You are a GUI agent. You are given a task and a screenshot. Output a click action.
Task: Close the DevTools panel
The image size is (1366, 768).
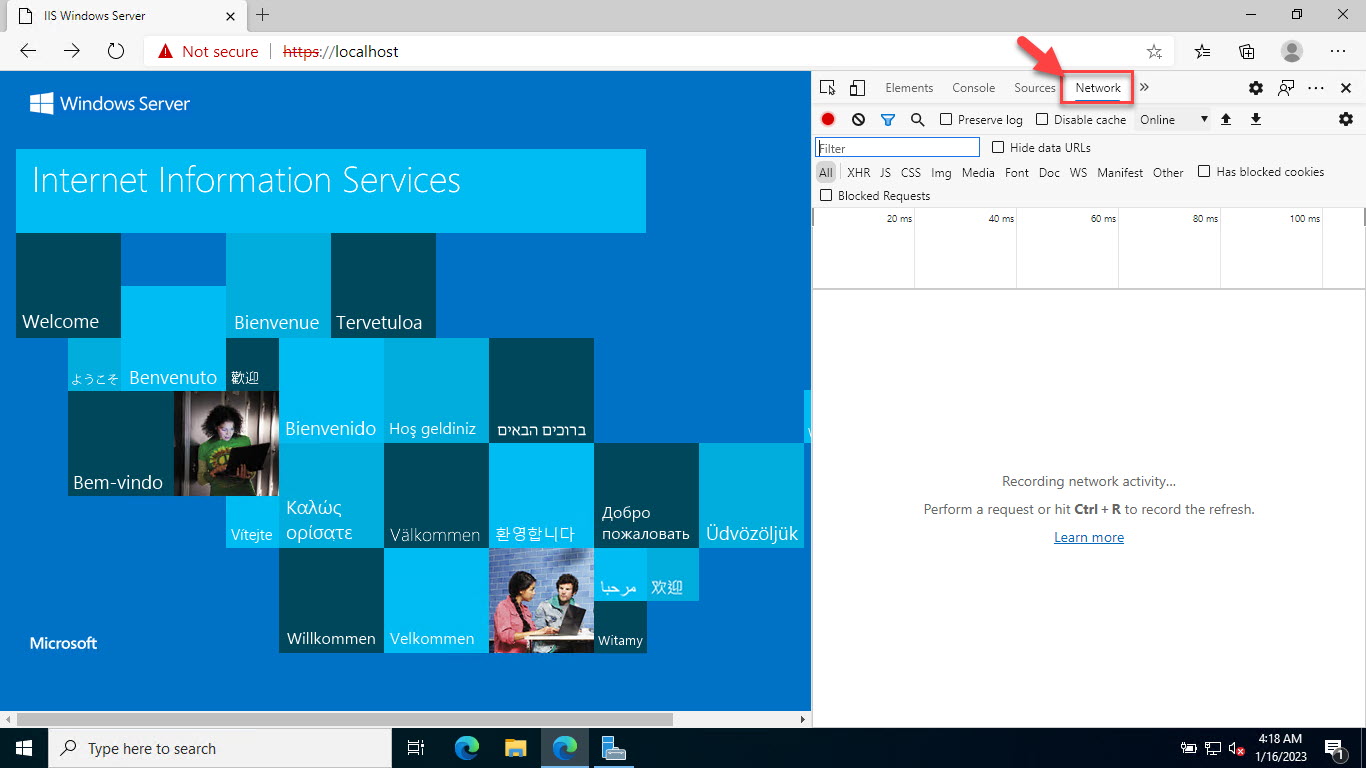tap(1346, 88)
